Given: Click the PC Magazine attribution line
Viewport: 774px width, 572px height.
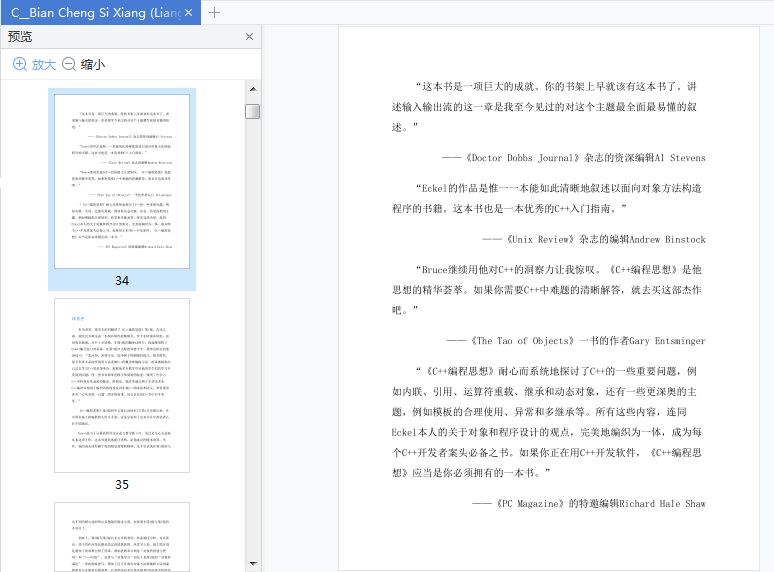Looking at the screenshot, I should tap(589, 504).
